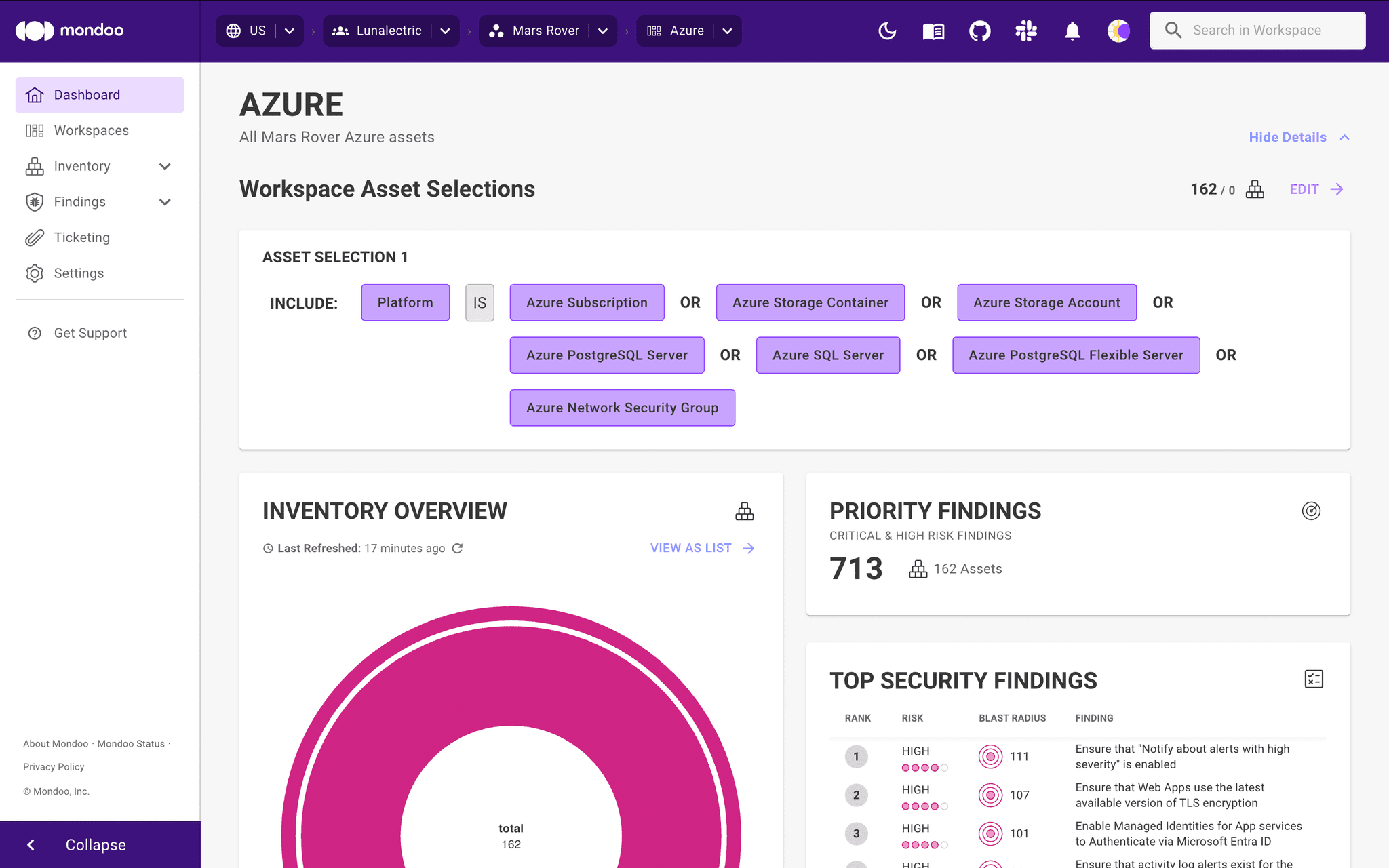Open the Ticketing page from the sidebar
The width and height of the screenshot is (1389, 868).
click(82, 237)
